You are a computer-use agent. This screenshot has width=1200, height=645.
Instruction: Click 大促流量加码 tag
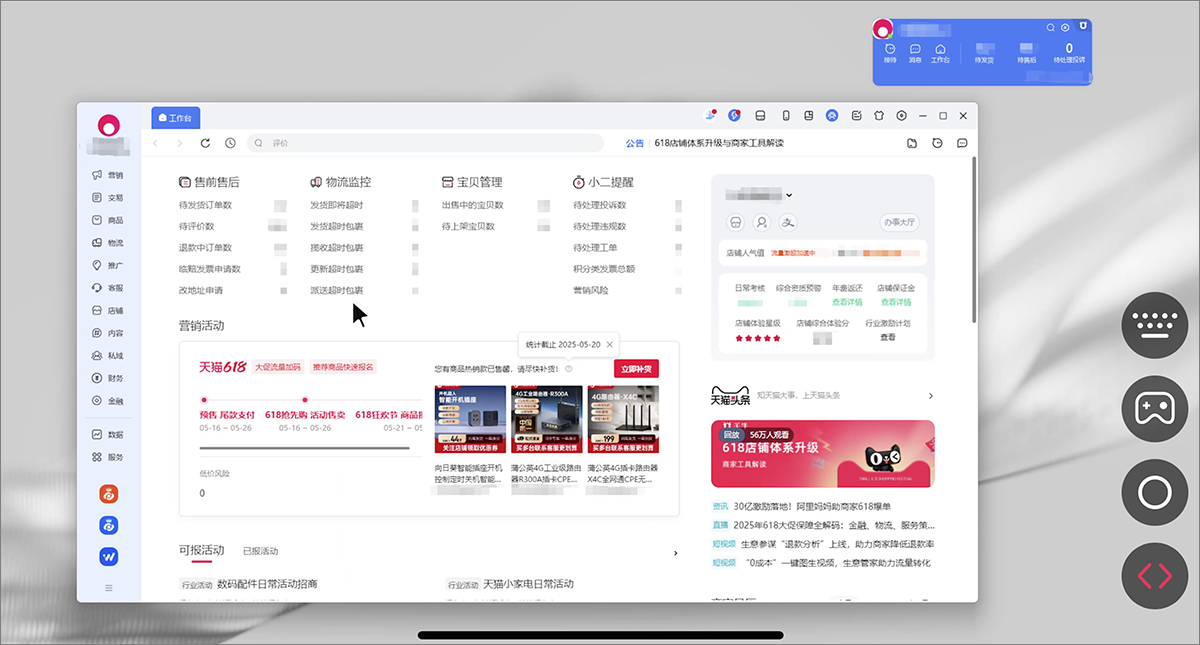click(277, 367)
